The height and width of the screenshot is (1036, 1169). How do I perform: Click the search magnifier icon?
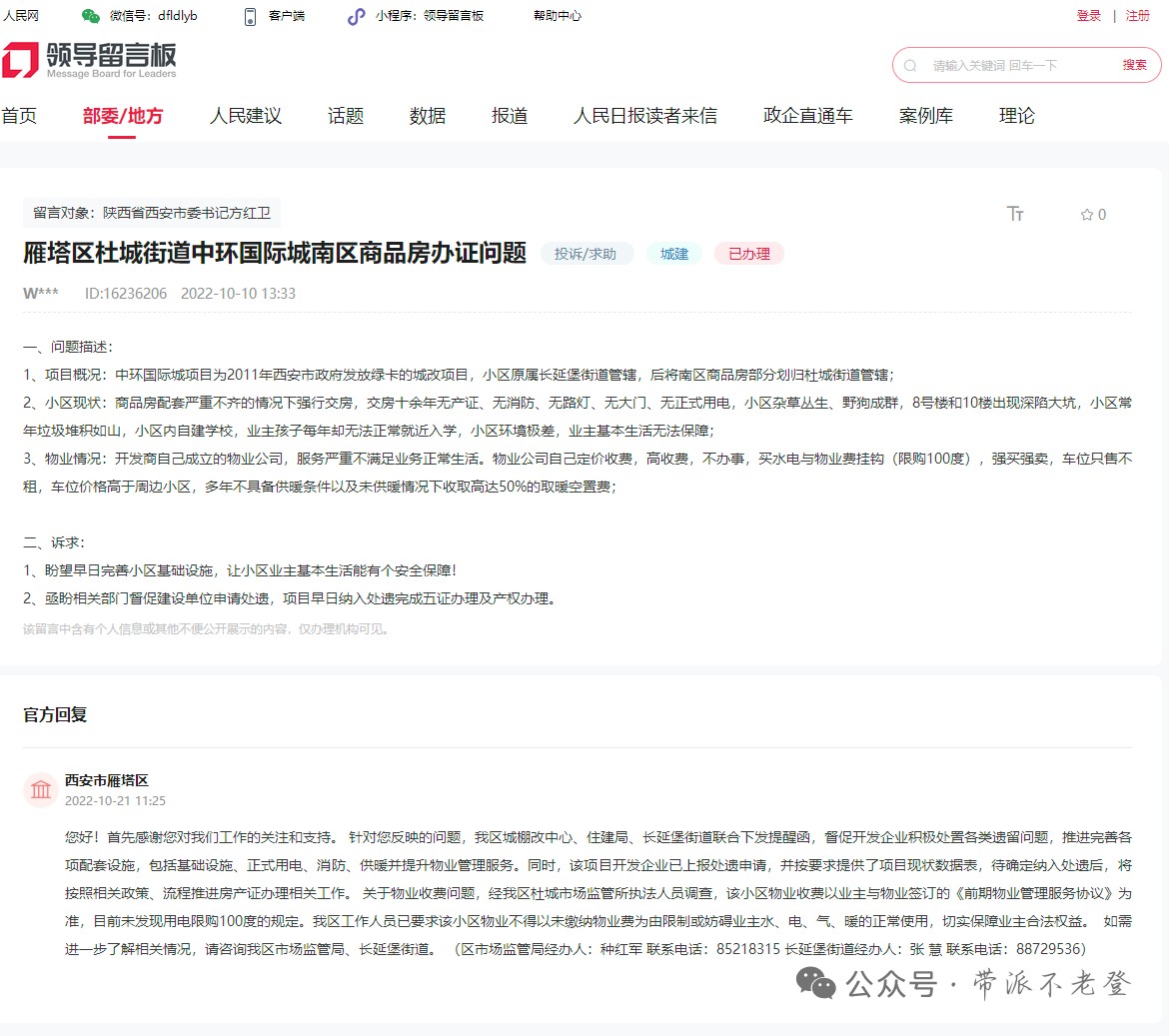point(910,66)
